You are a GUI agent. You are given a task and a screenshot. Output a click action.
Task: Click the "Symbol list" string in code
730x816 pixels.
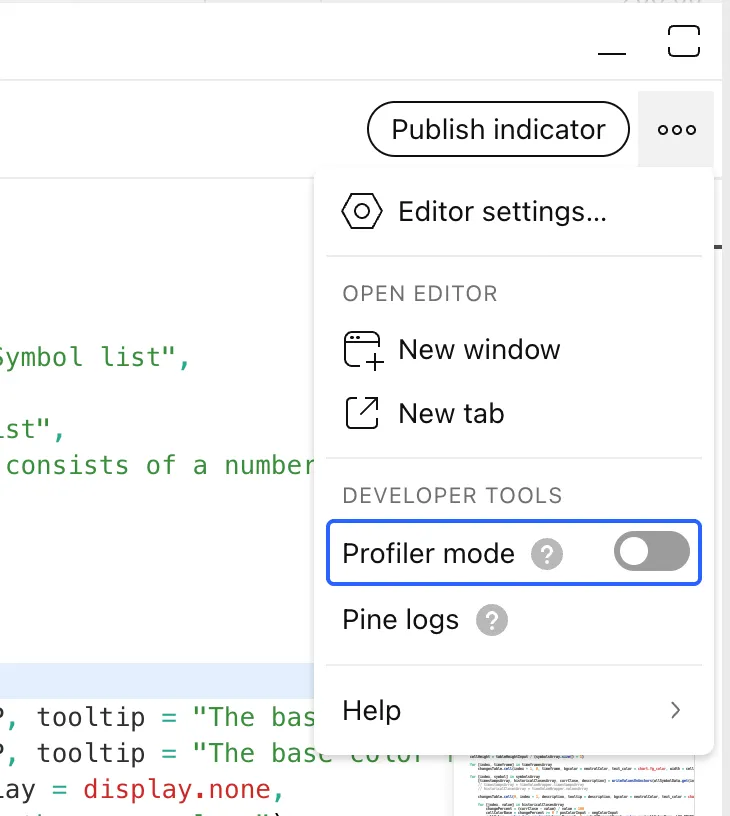point(90,357)
